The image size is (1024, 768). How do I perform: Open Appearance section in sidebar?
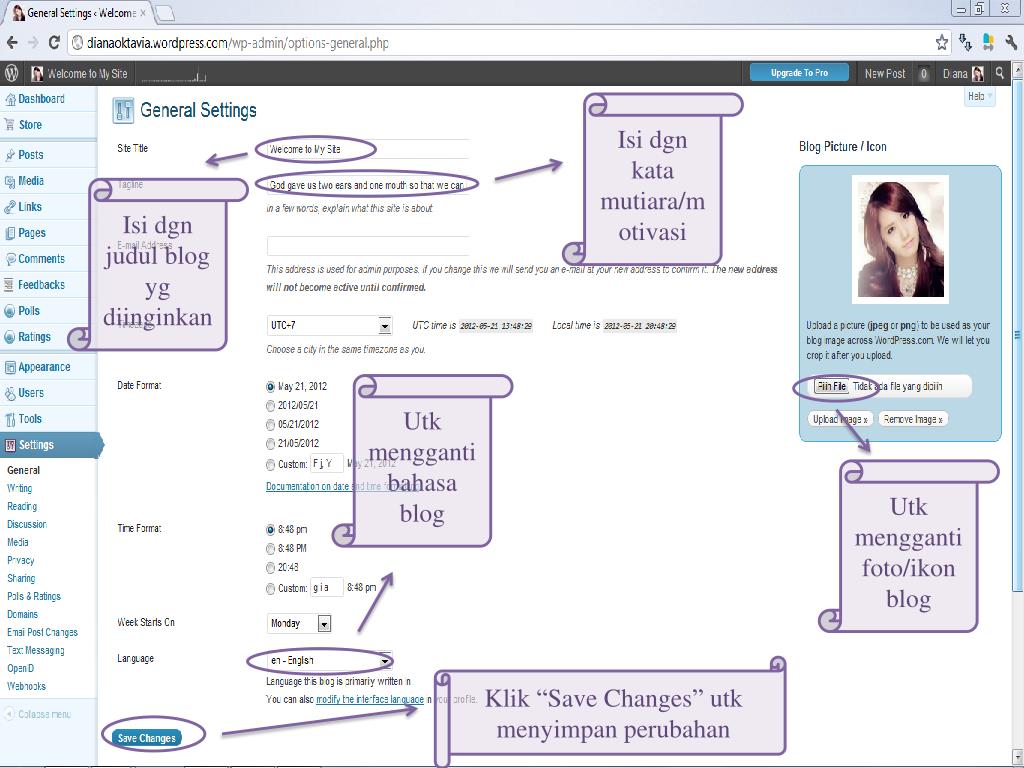[x=44, y=367]
